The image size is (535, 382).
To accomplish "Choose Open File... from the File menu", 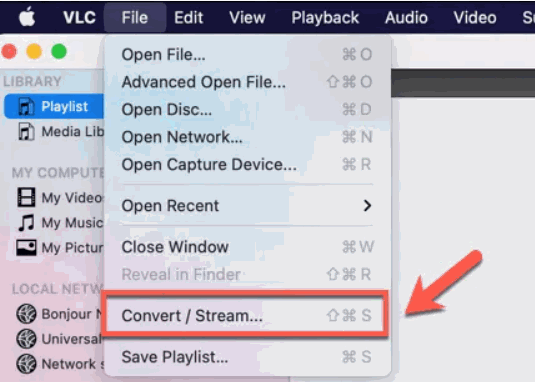I will [x=248, y=55].
